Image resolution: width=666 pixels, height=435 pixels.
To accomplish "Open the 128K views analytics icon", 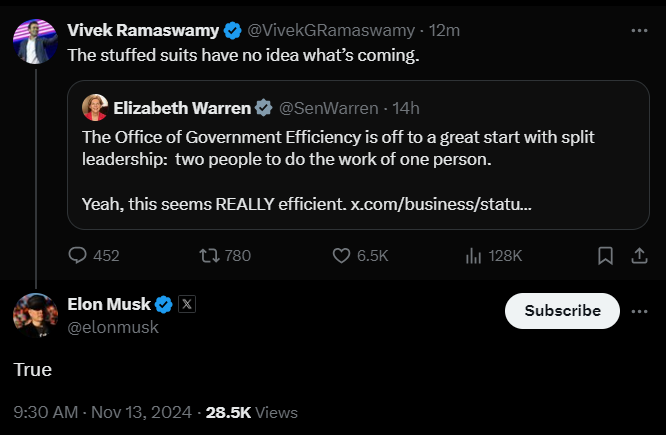I will coord(474,256).
